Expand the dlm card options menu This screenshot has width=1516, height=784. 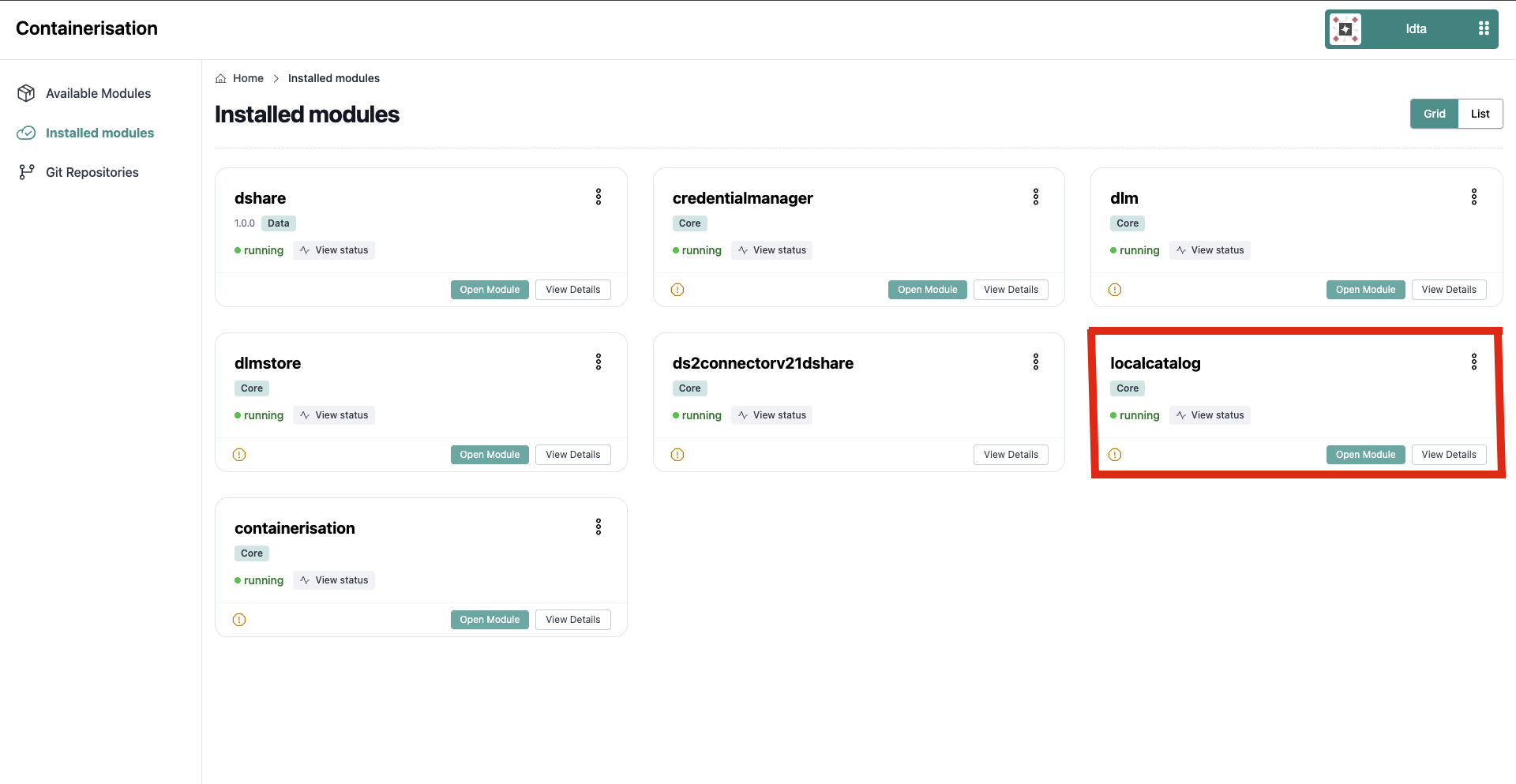1473,197
